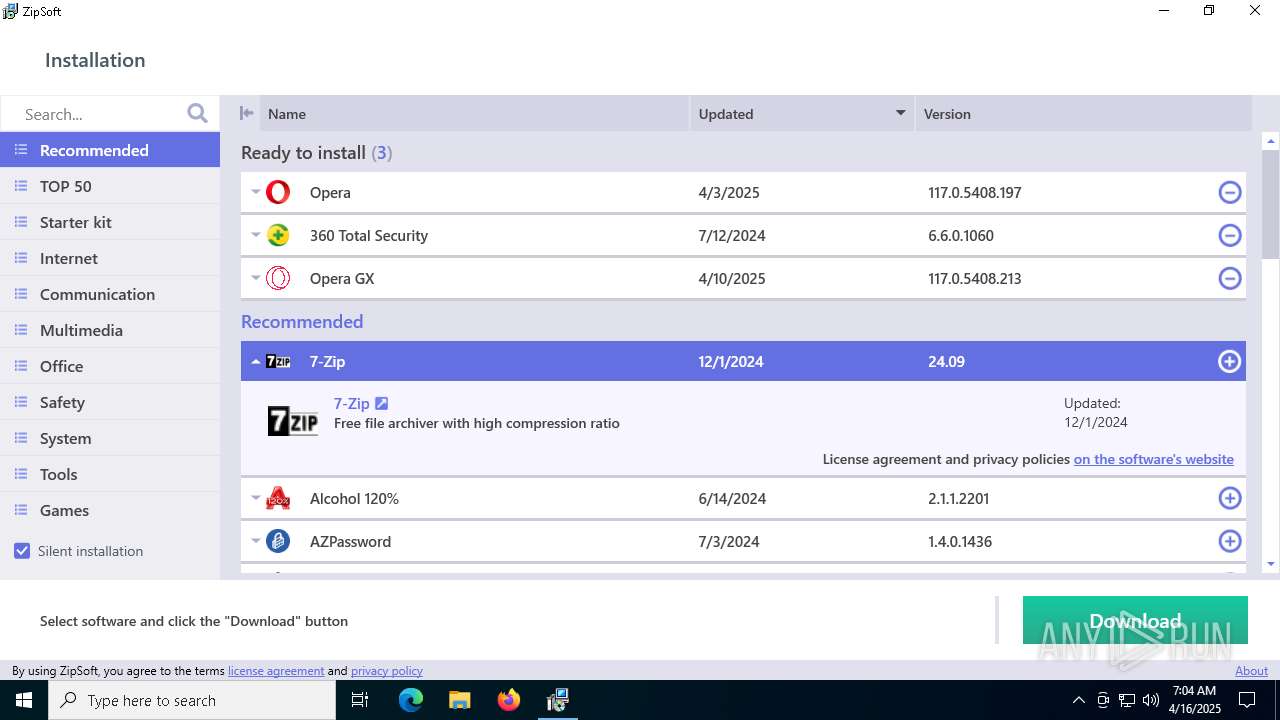This screenshot has width=1280, height=720.
Task: Click ZipSoft installer taskbar icon
Action: coord(557,700)
